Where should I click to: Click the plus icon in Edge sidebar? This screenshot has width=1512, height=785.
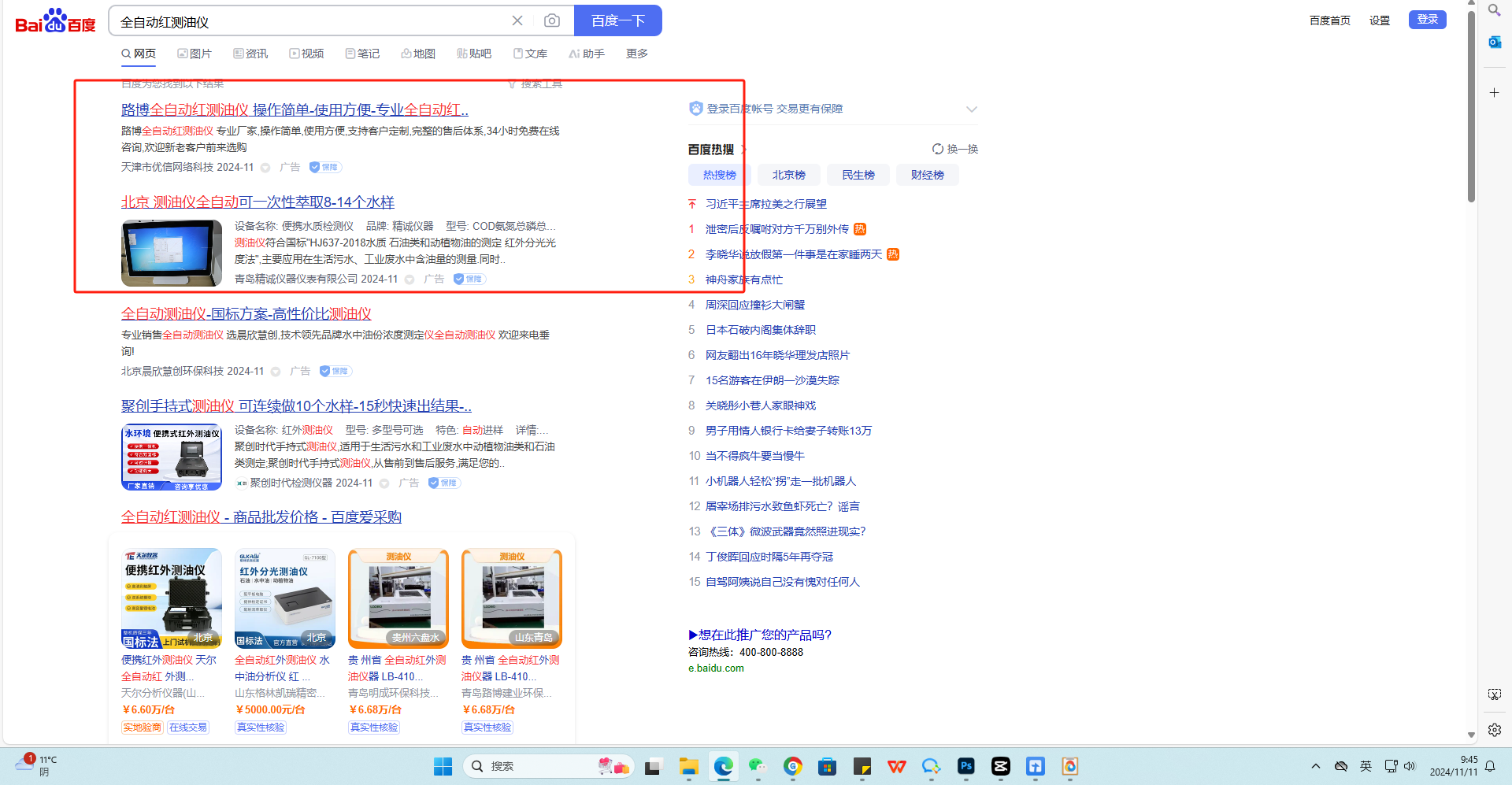click(x=1494, y=93)
